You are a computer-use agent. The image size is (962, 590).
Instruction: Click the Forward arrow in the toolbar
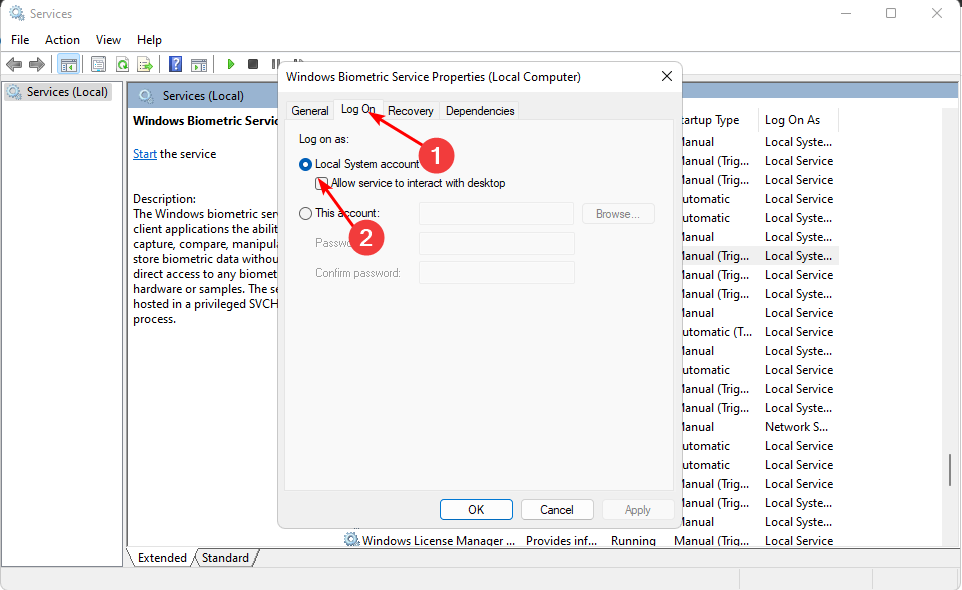(x=37, y=64)
